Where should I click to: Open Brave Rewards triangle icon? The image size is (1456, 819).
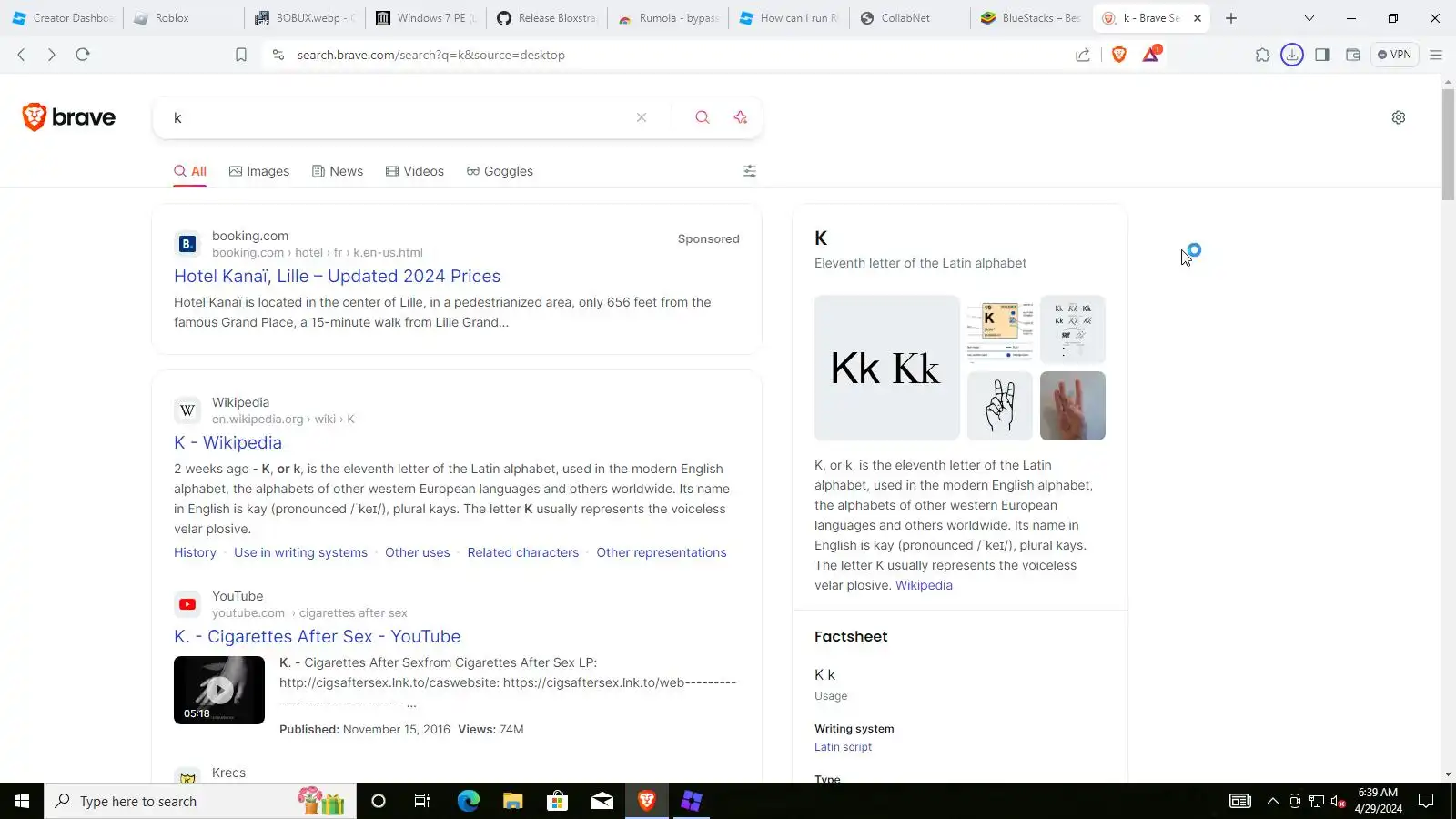(1151, 54)
